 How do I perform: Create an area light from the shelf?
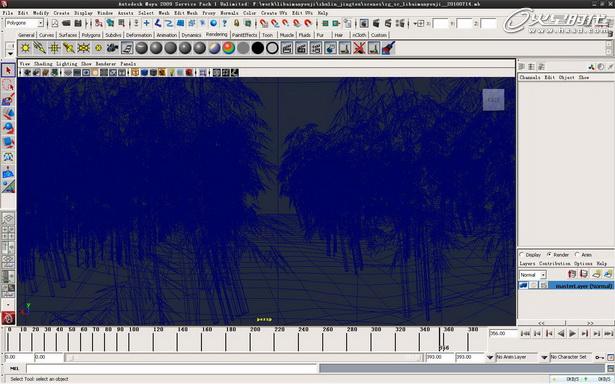(x=84, y=48)
